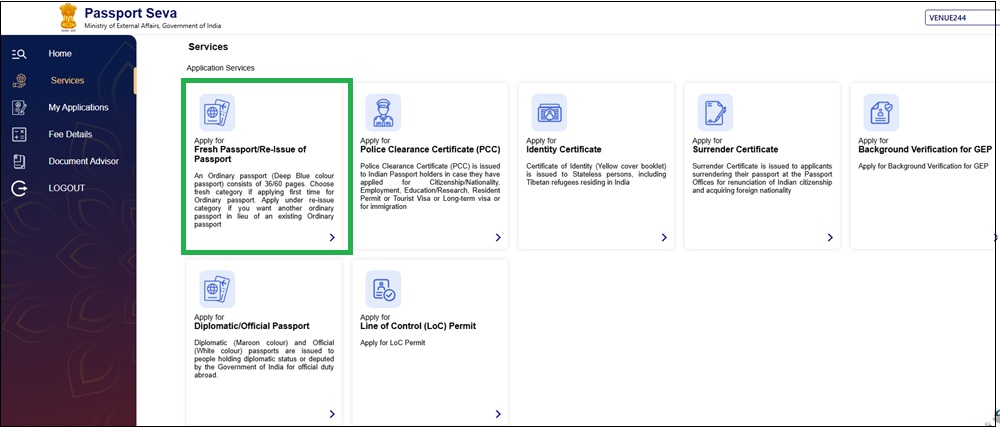Click the Police Clearance Certificate officer icon
Screen dimensions: 1000x427
pos(383,113)
